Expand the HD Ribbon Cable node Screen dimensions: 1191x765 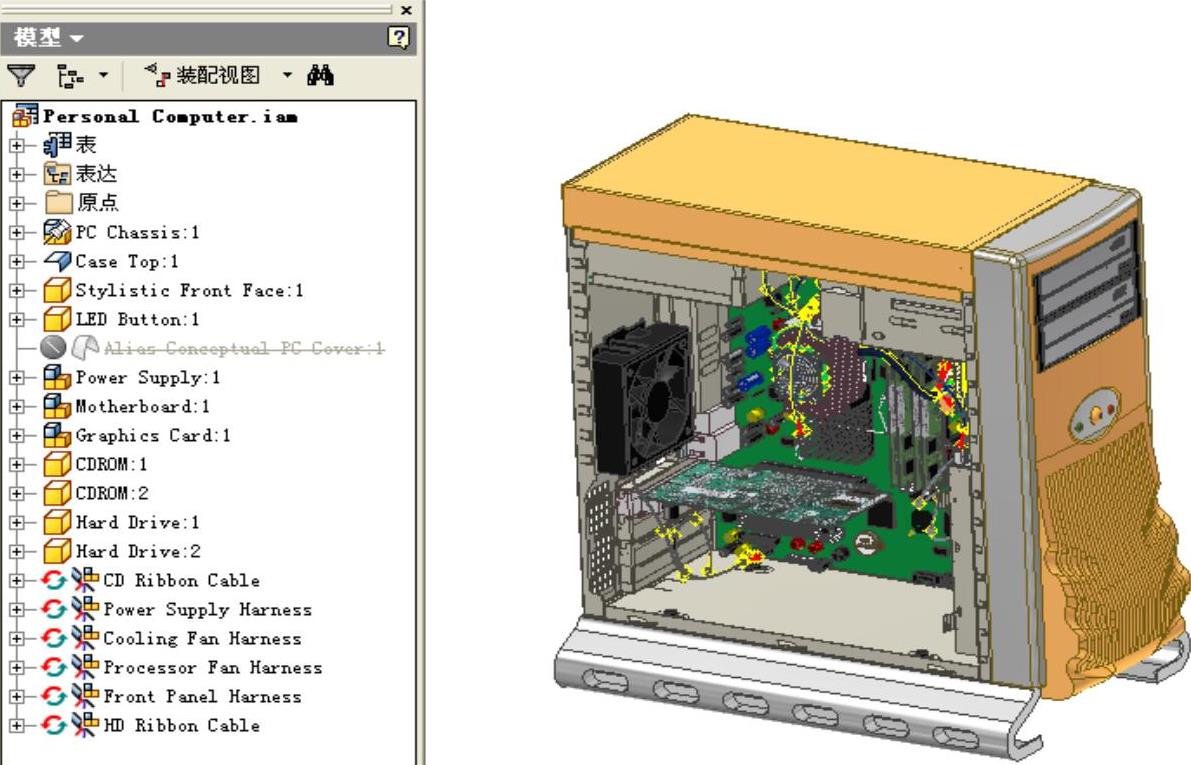click(x=17, y=725)
